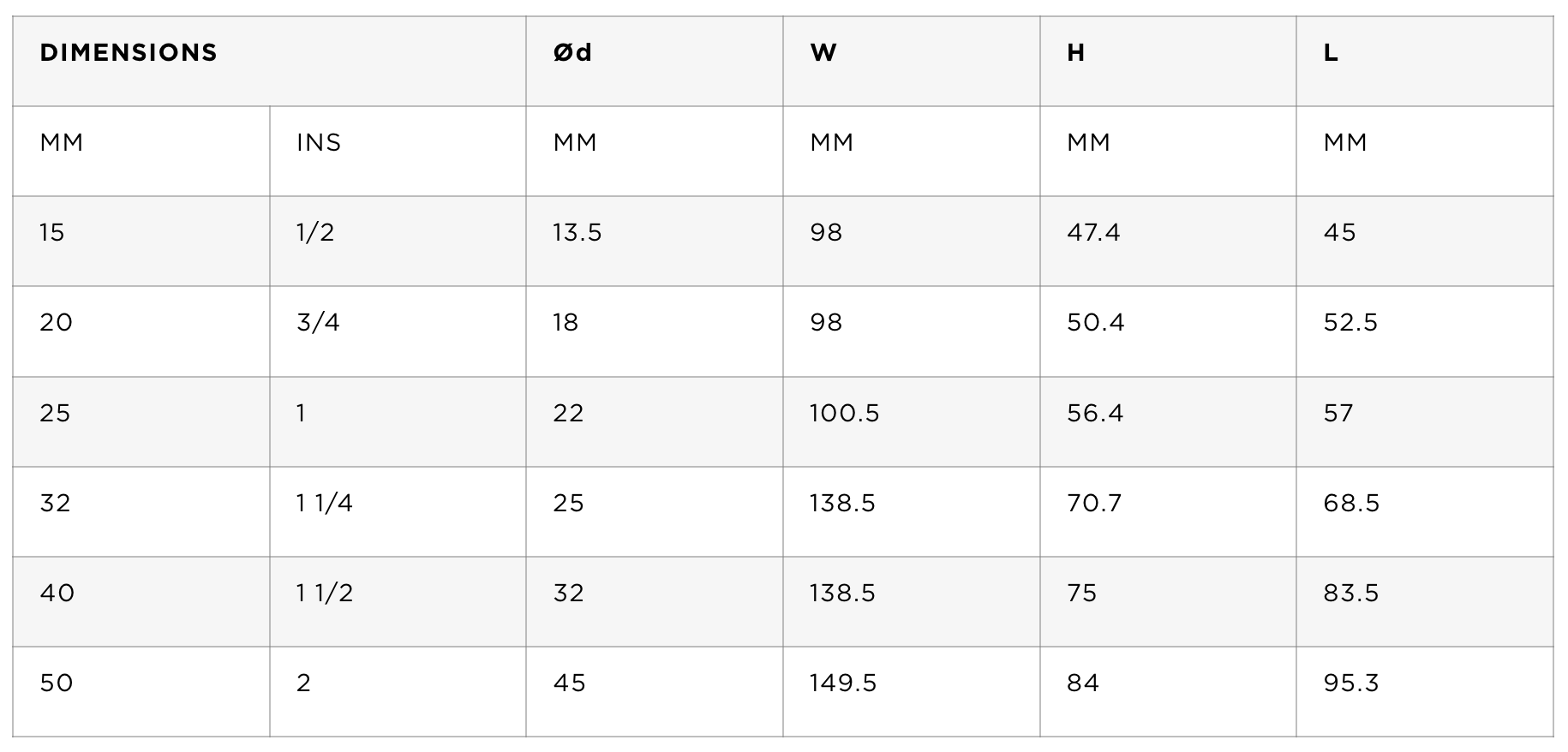Viewport: 1568px width, 752px height.
Task: Click the 1 1/2 inch size cell
Action: (x=398, y=601)
